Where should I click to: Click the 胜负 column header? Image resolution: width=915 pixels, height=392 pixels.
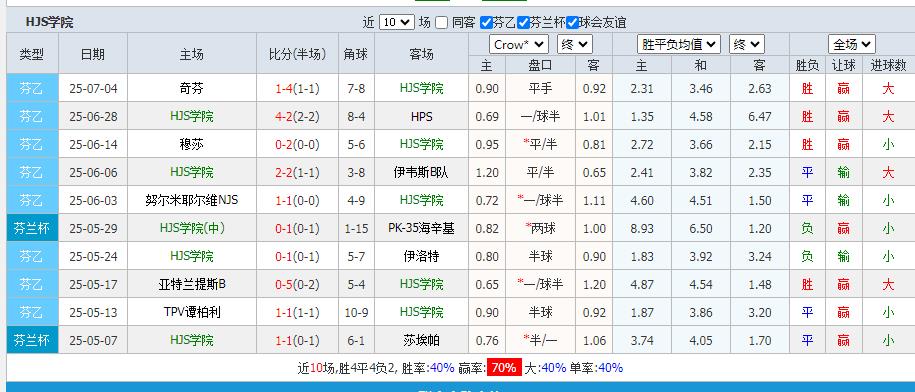pyautogui.click(x=807, y=65)
